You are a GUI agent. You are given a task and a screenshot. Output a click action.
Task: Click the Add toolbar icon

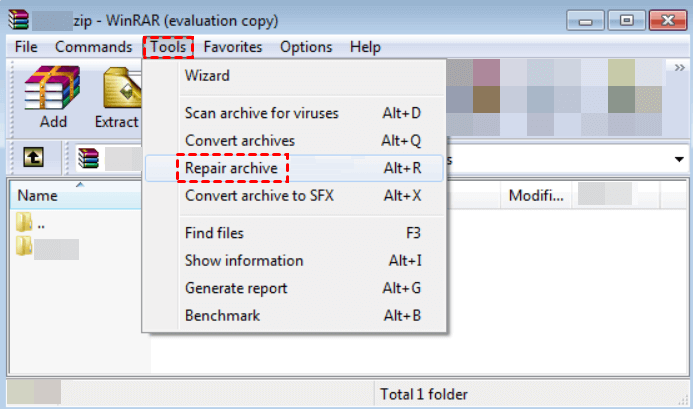(x=52, y=88)
